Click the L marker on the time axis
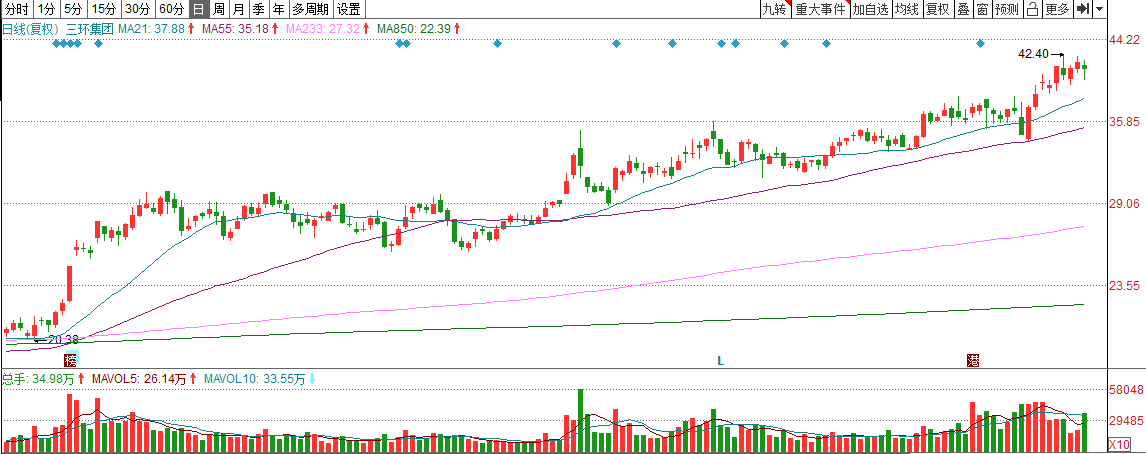1146x454 pixels. coord(721,360)
